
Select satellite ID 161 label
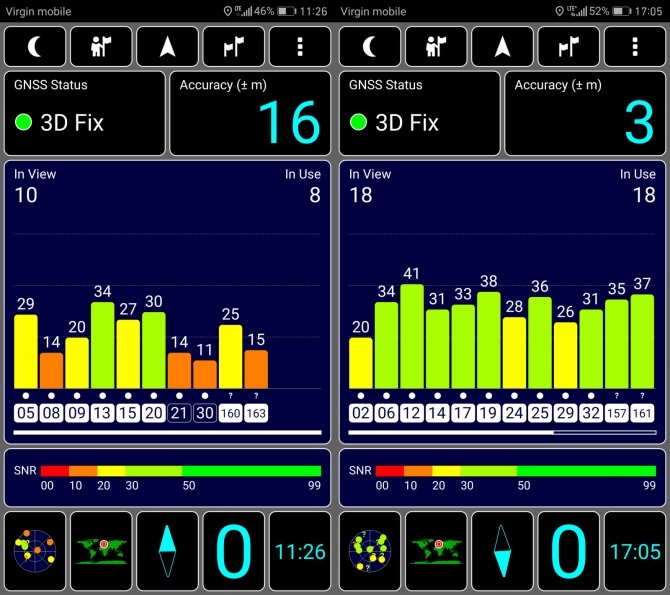pyautogui.click(x=643, y=413)
